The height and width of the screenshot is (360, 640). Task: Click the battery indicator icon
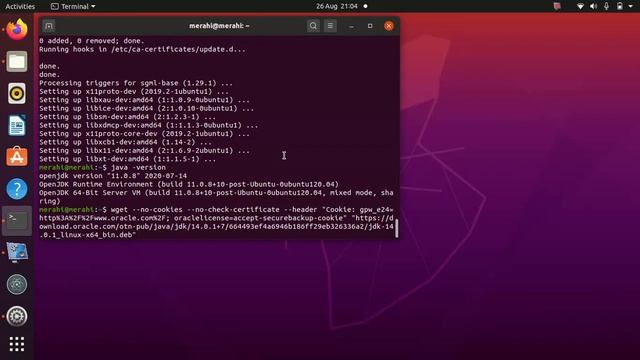click(620, 6)
